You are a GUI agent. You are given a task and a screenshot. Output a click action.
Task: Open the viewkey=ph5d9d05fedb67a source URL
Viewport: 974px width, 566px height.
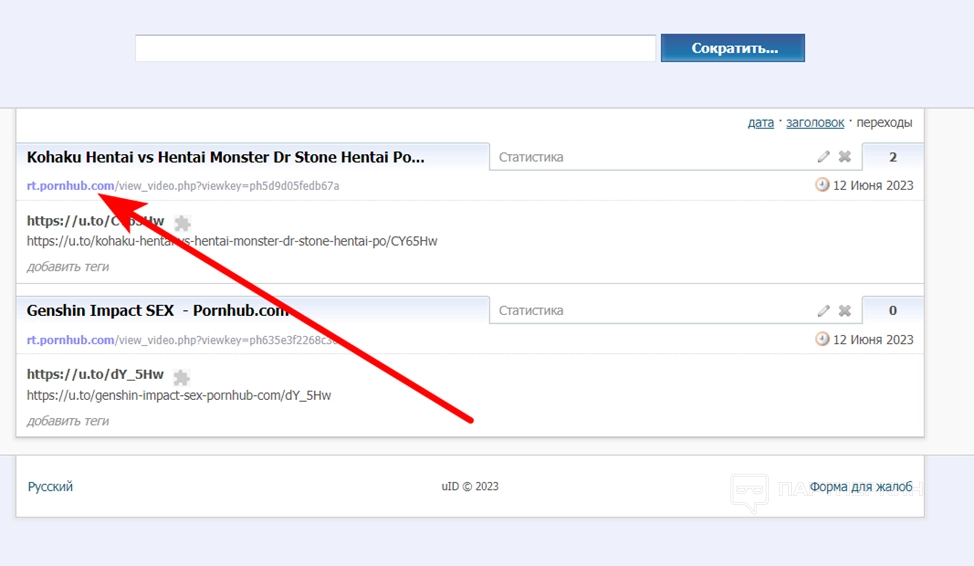(183, 186)
